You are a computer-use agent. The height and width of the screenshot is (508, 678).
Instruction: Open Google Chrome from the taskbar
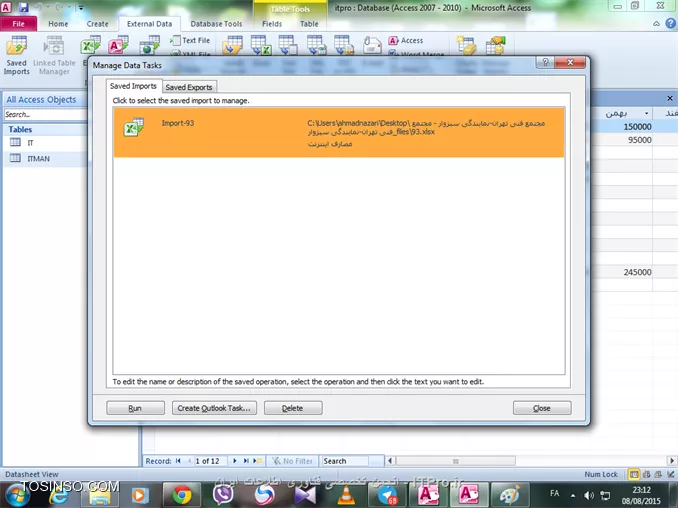[181, 494]
